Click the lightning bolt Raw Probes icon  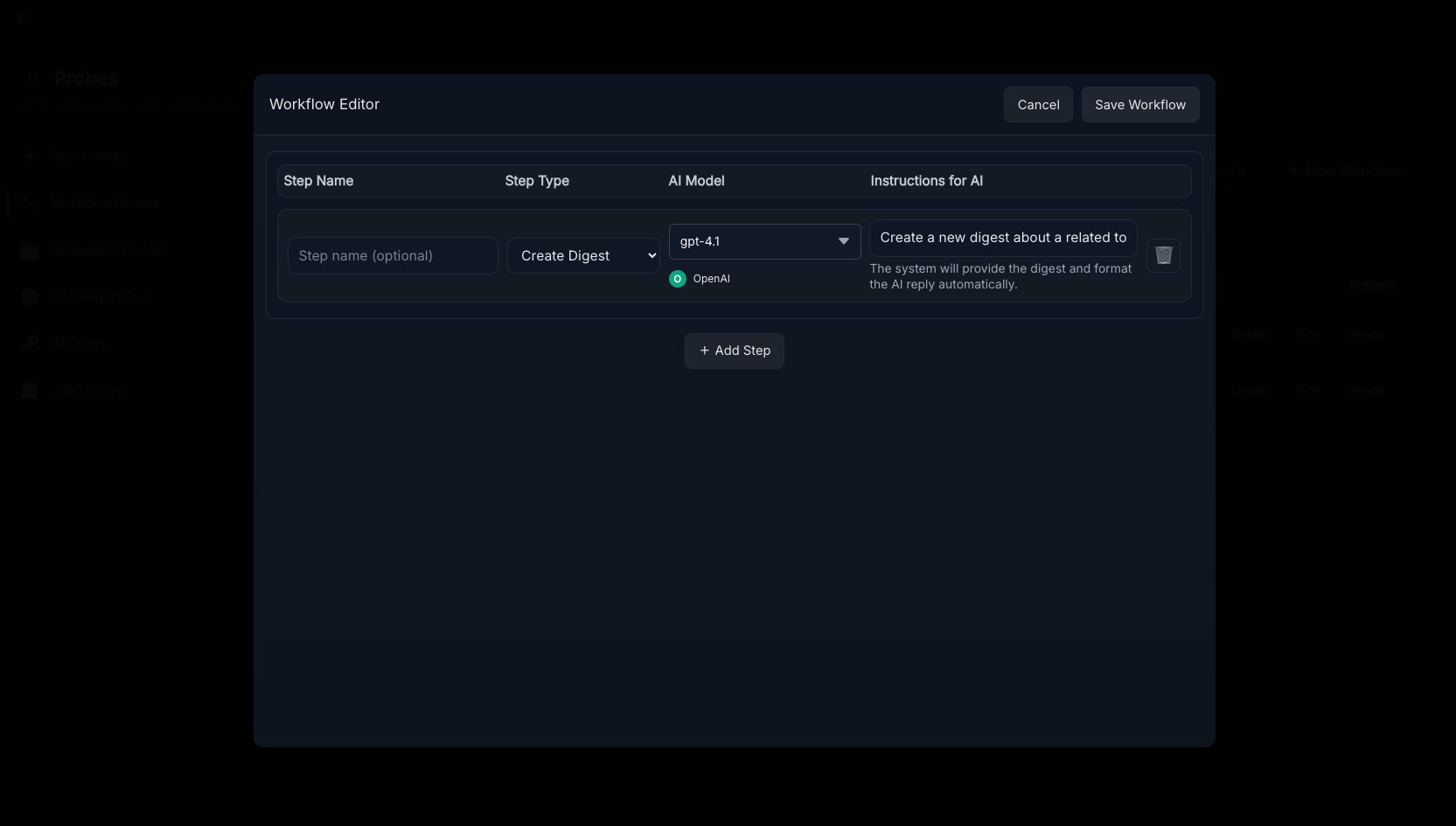click(x=30, y=156)
